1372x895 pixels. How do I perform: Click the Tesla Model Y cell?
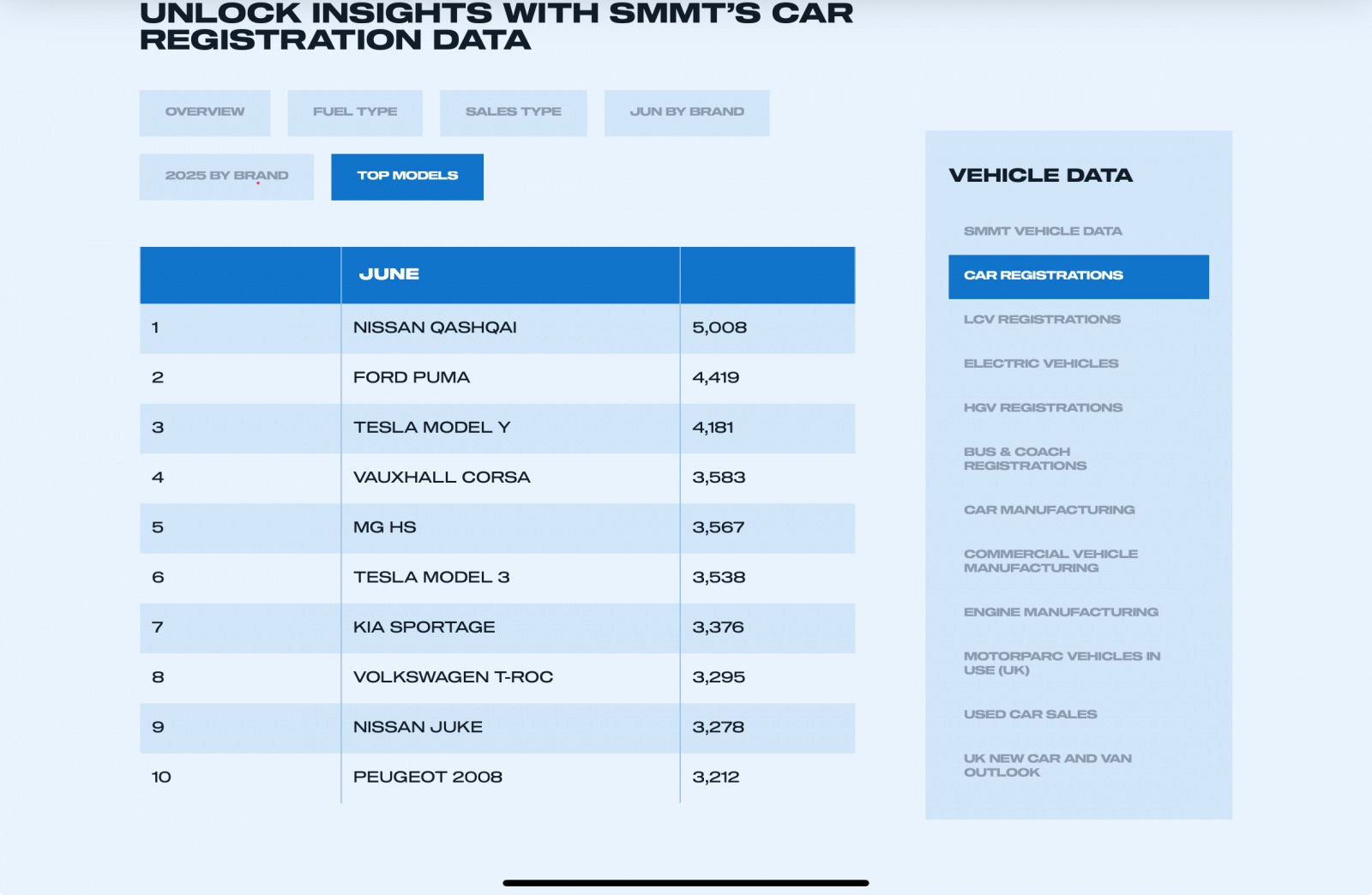510,428
